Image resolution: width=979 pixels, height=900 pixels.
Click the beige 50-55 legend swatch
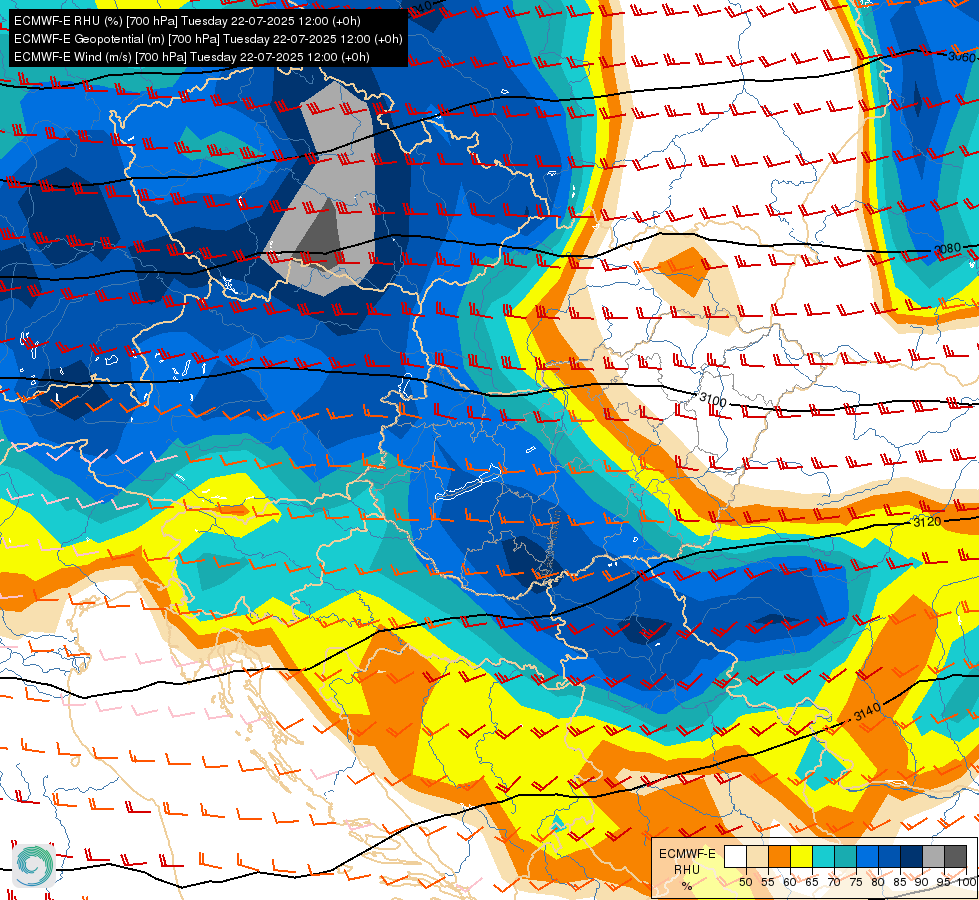coord(757,856)
